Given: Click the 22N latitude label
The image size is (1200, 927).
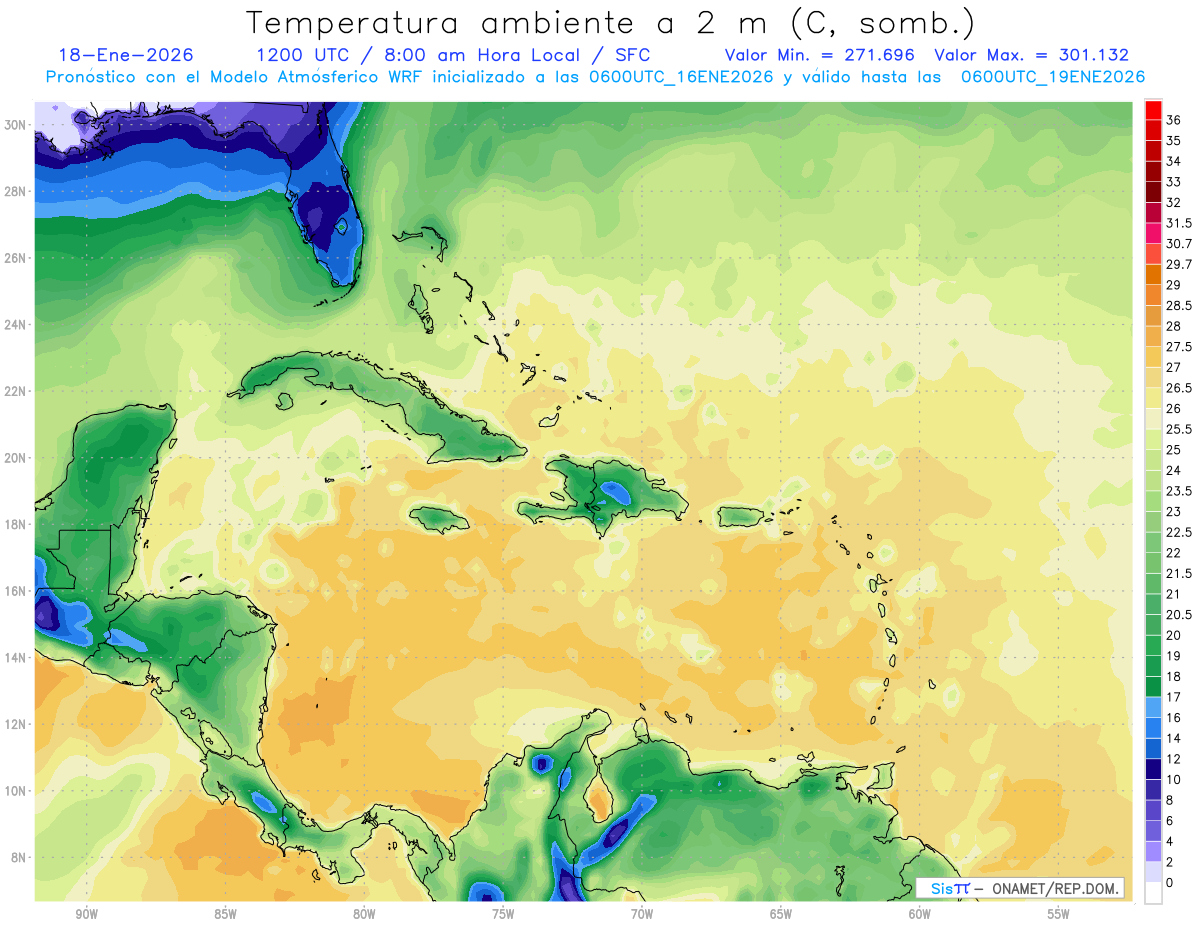Looking at the screenshot, I should (x=15, y=391).
